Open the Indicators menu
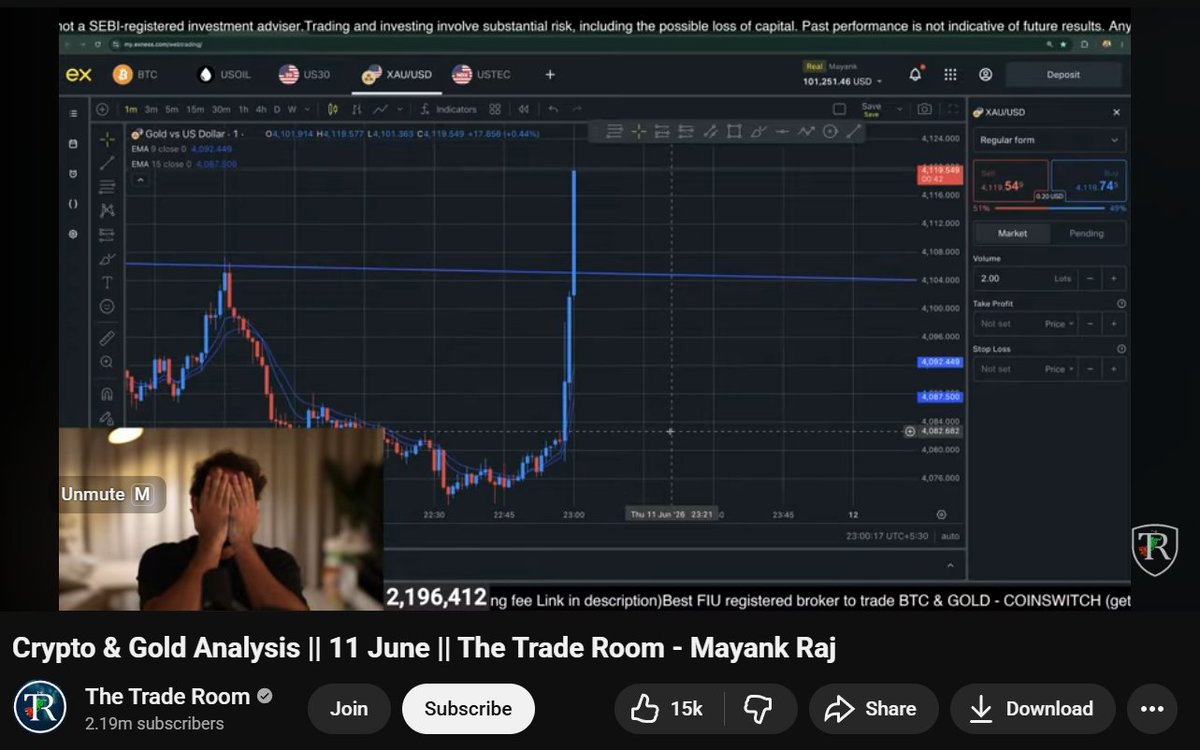Screen dimensions: 1200x750 (449, 109)
